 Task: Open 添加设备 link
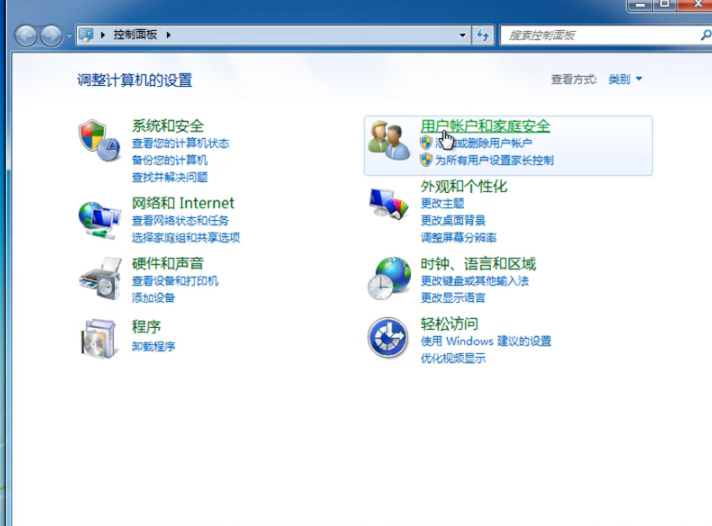click(x=153, y=298)
